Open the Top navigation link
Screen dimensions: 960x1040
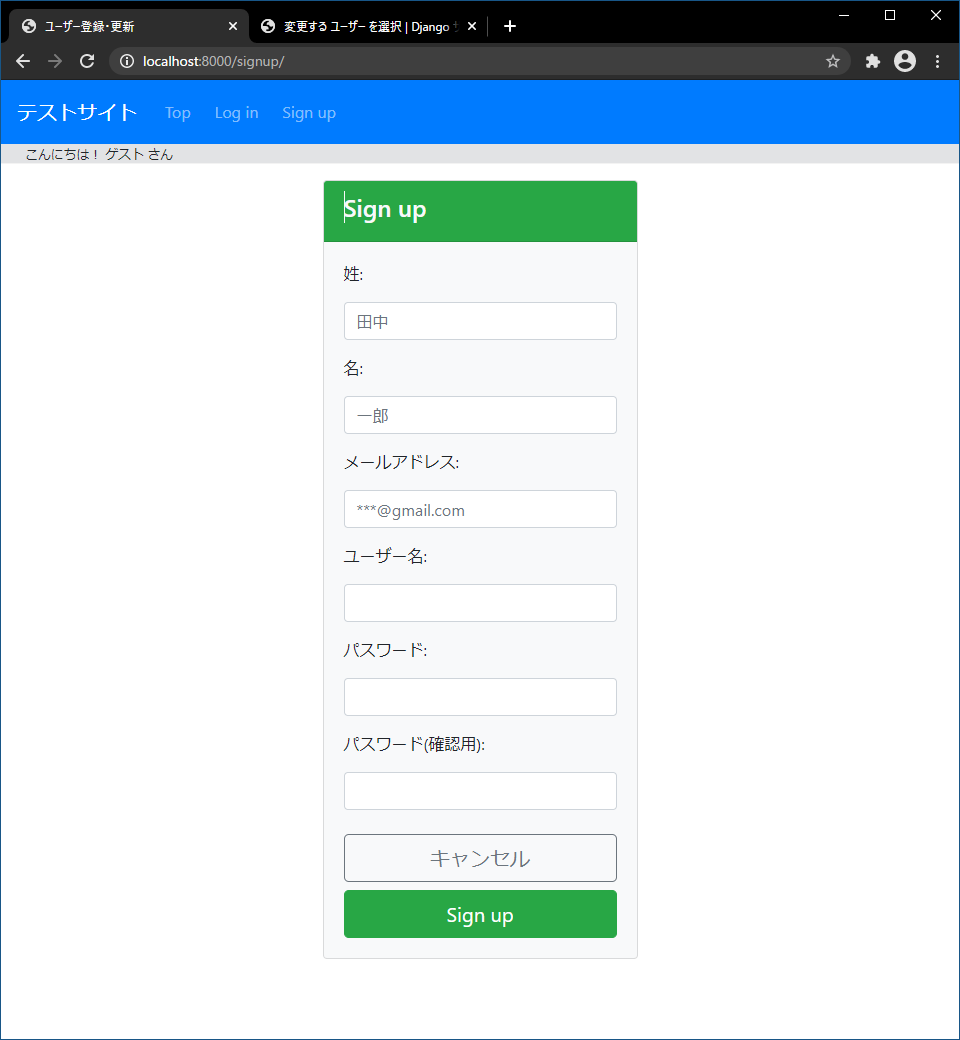178,113
